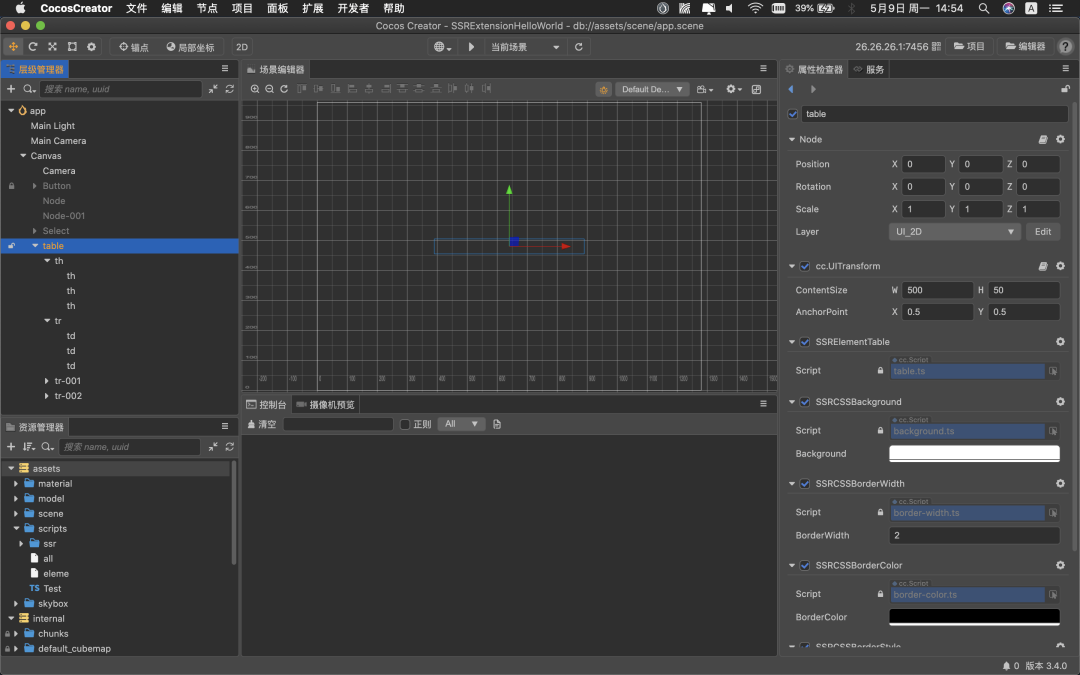This screenshot has width=1080, height=675.
Task: Open SSRElementTable component gear settings
Action: 1060,342
